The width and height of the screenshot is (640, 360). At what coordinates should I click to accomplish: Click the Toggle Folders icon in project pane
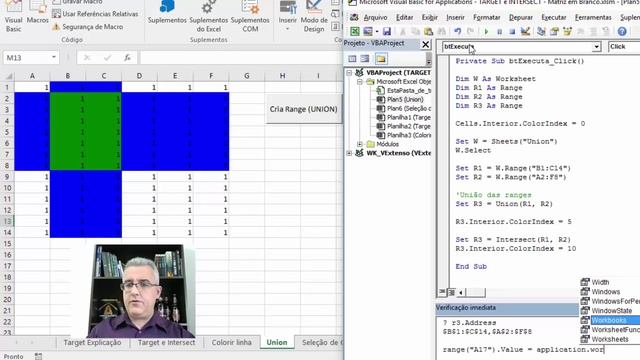click(x=381, y=59)
